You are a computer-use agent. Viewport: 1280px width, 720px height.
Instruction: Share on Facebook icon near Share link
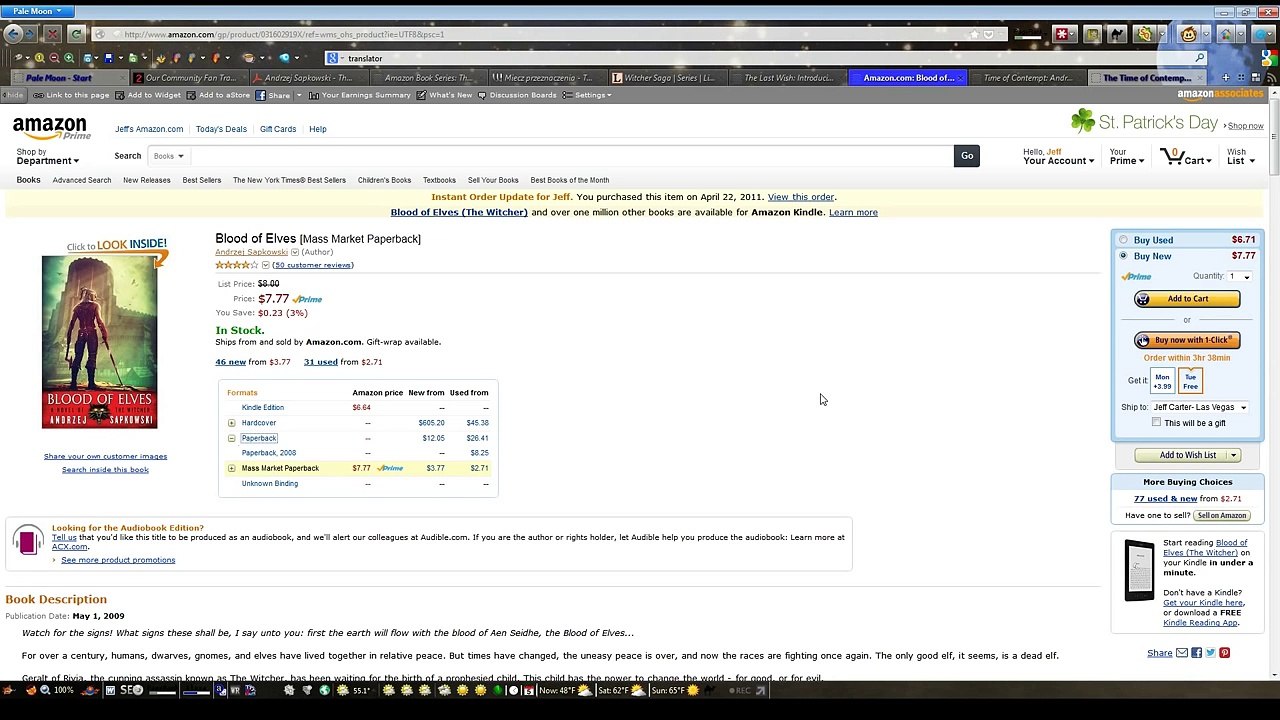pos(1196,653)
